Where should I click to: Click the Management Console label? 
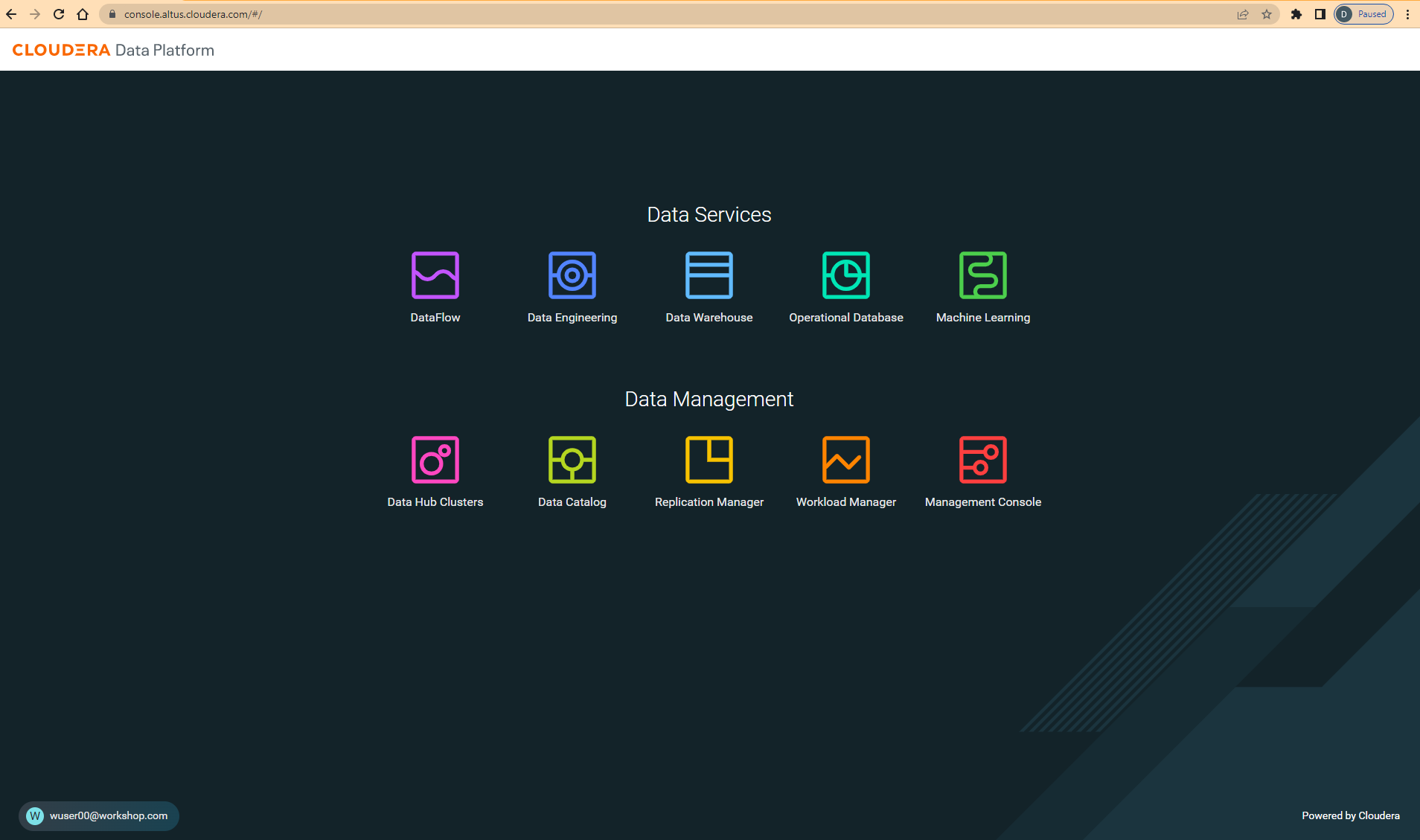pos(983,502)
